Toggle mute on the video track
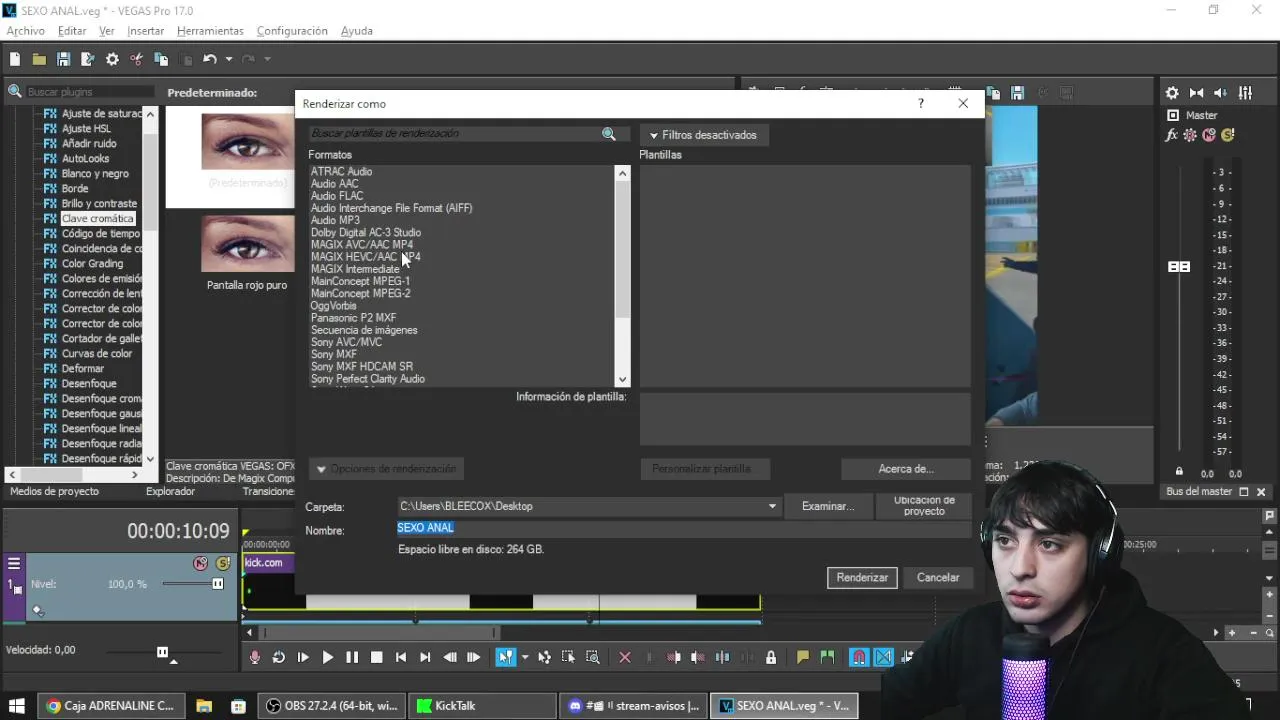This screenshot has height=720, width=1280. pyautogui.click(x=201, y=564)
